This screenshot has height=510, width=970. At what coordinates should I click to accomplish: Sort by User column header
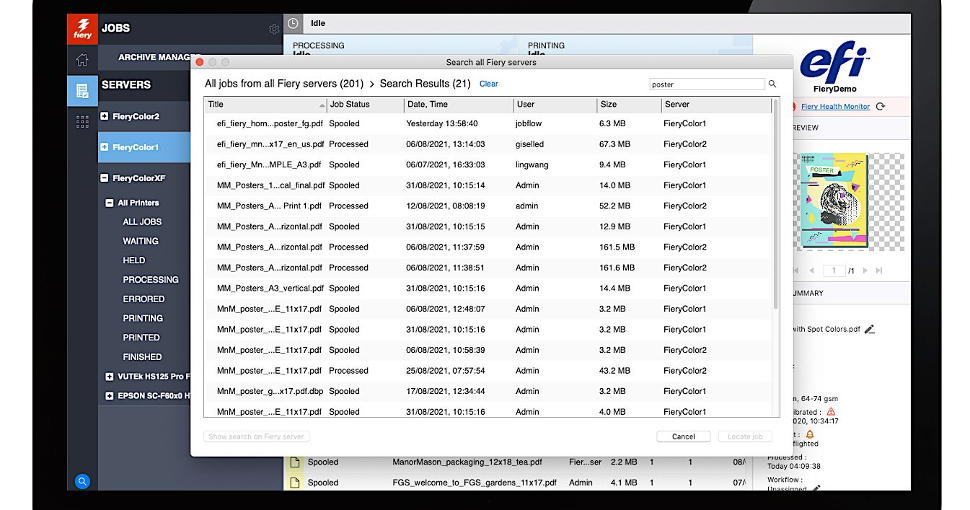tap(554, 105)
